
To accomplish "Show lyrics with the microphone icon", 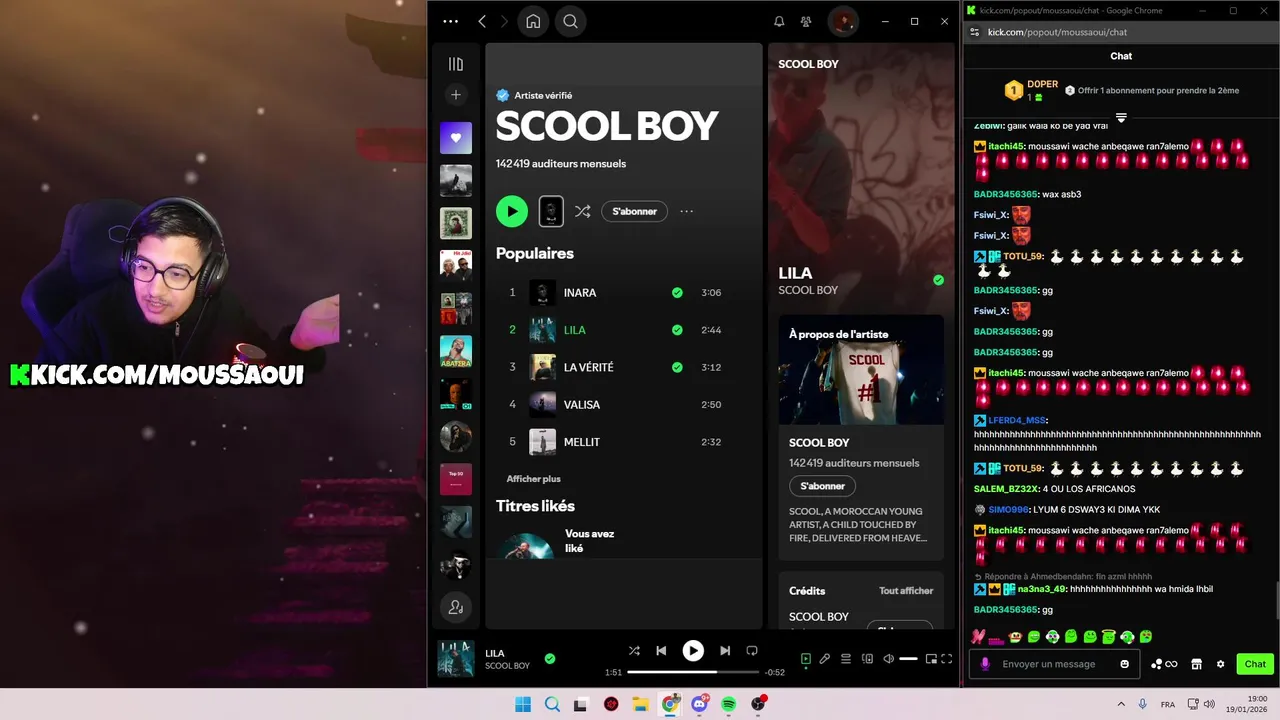I will click(x=825, y=659).
